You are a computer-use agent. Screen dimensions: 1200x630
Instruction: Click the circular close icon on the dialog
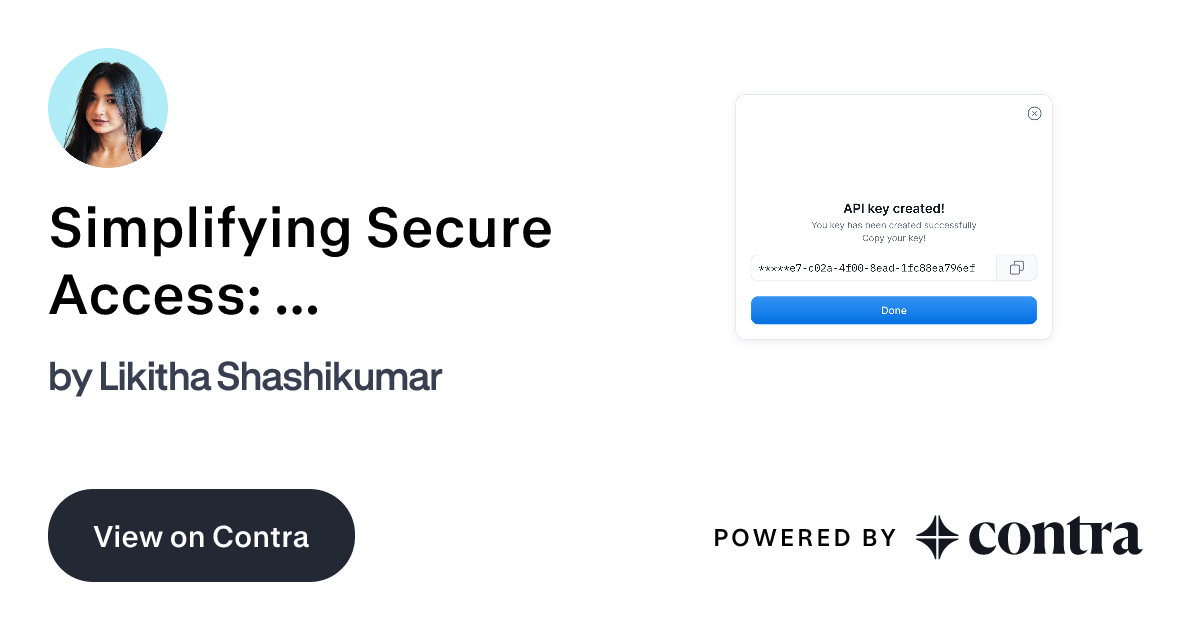pos(1034,113)
